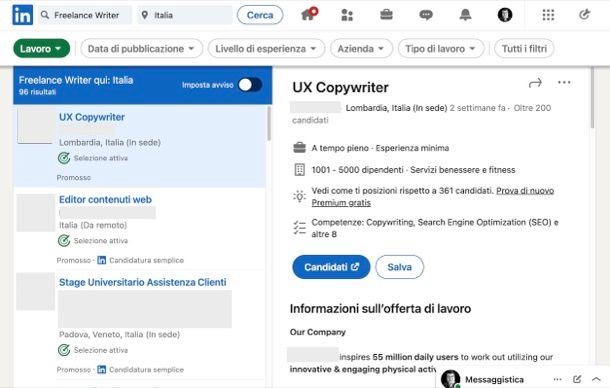Open Notifications bell icon

click(465, 15)
